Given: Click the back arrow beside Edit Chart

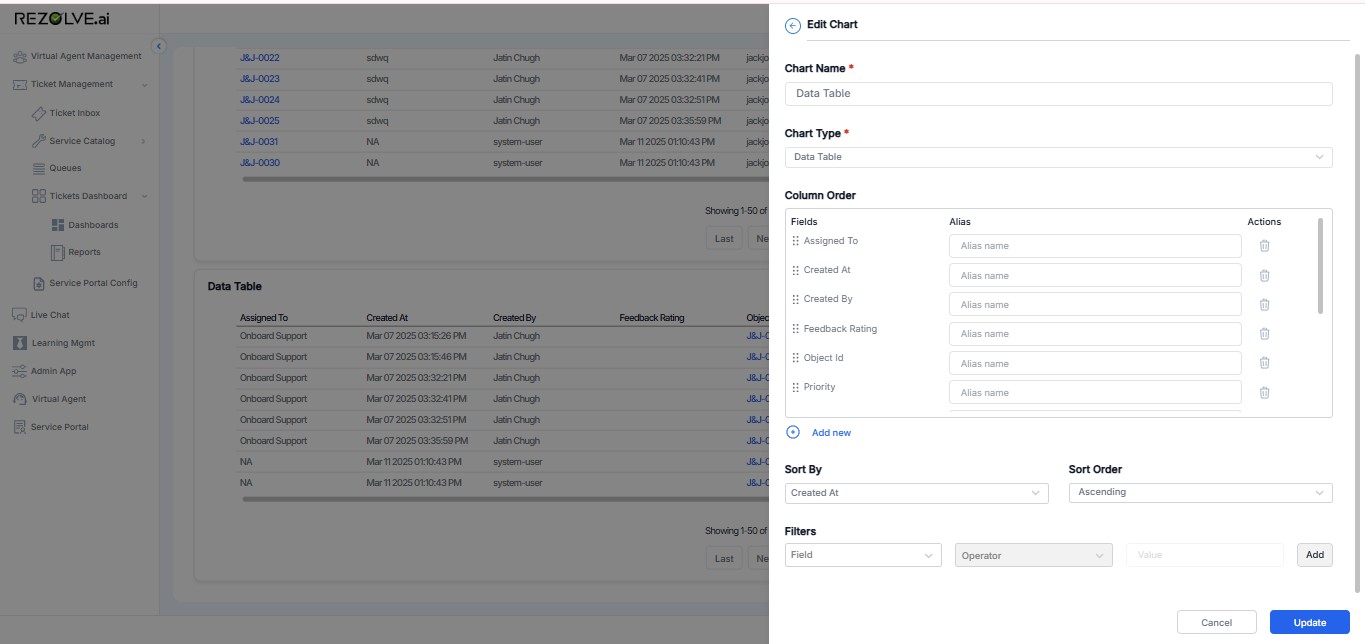Looking at the screenshot, I should tap(793, 25).
